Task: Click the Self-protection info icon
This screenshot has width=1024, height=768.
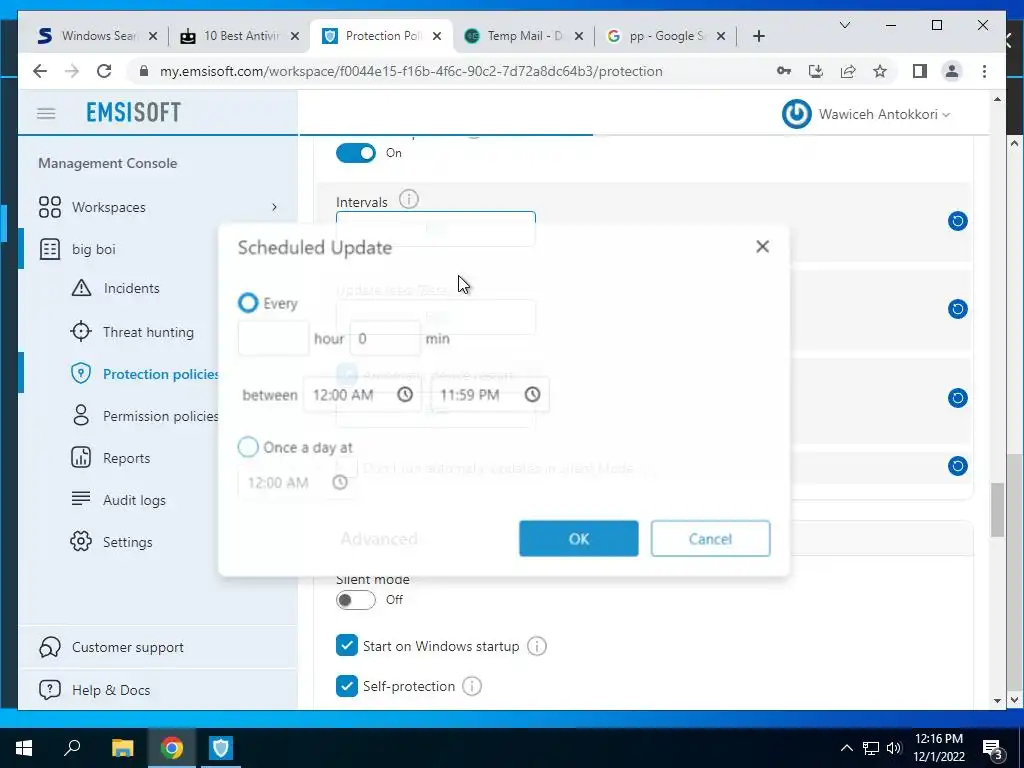Action: [x=472, y=686]
